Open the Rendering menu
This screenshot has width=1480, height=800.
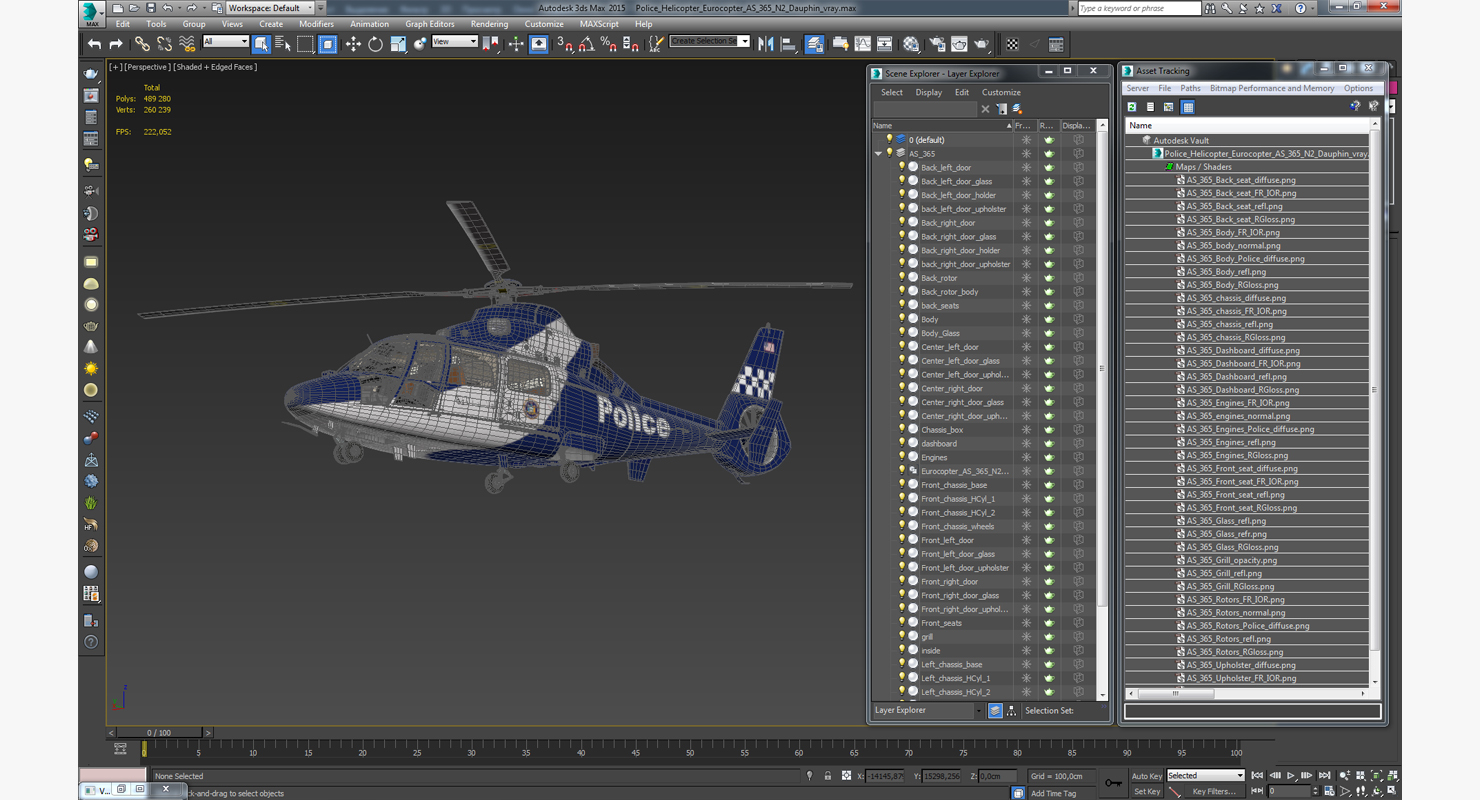[x=489, y=24]
